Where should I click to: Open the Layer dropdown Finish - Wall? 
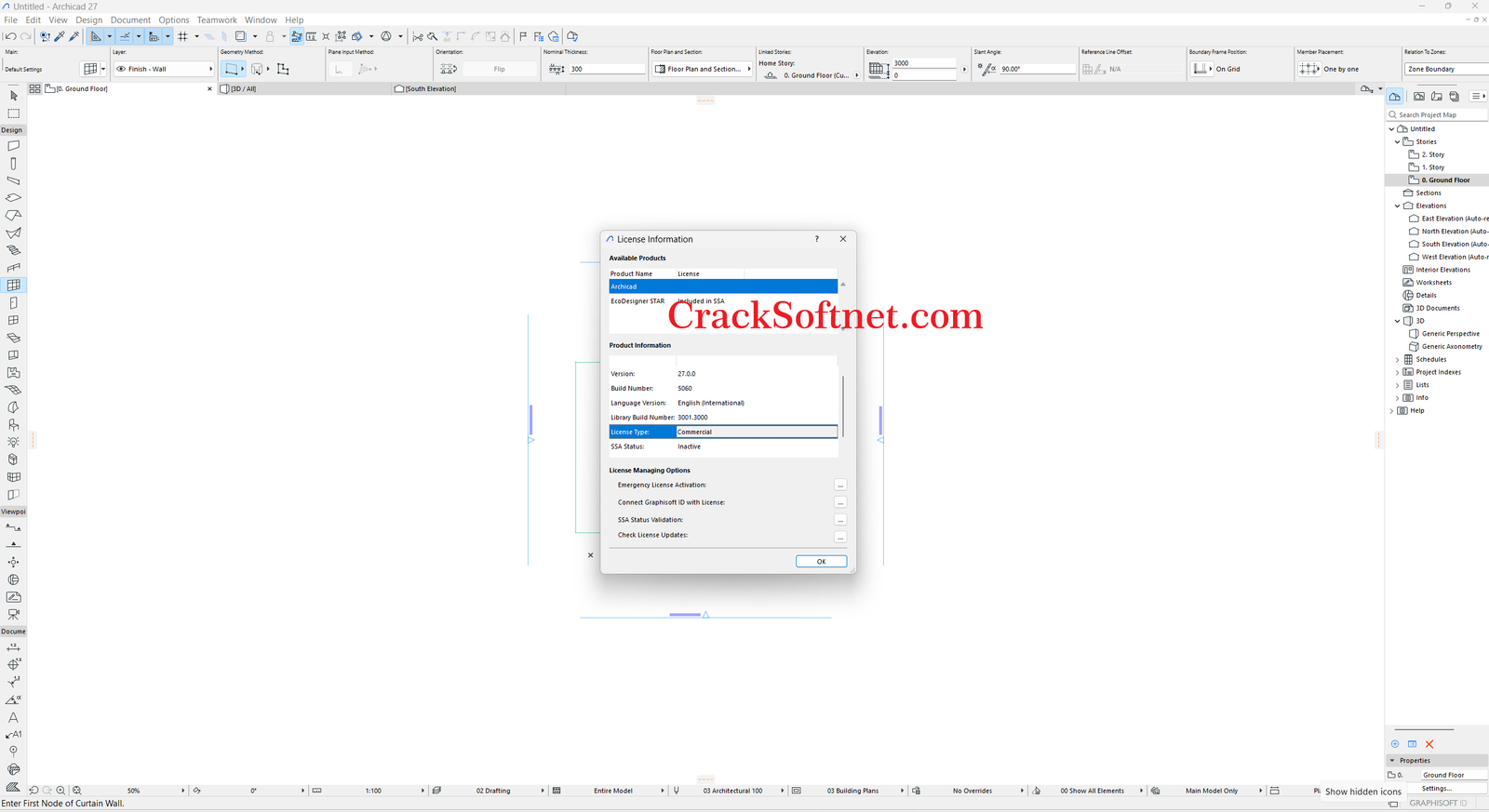(x=164, y=69)
